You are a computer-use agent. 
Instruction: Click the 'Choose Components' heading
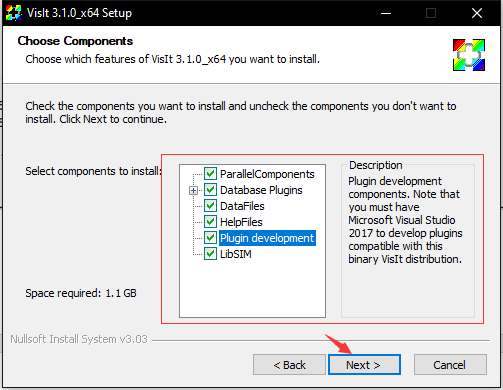(75, 41)
